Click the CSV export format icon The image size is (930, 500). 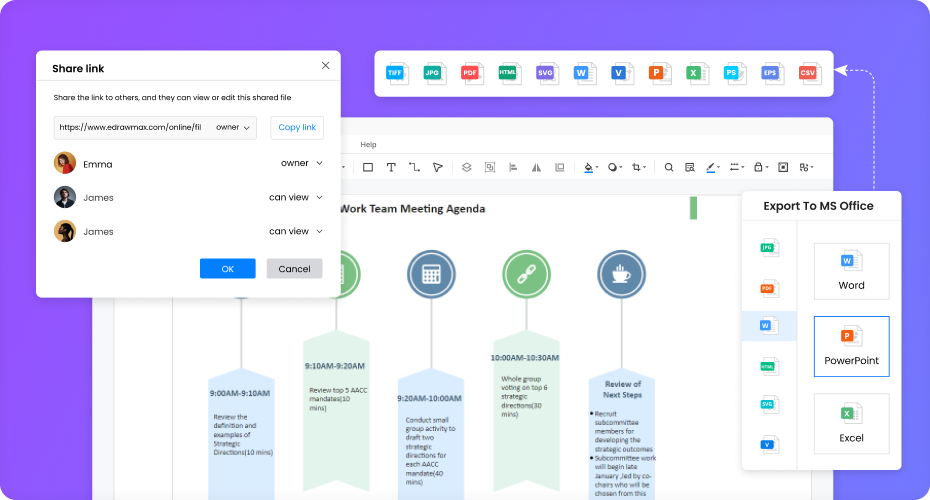point(808,73)
